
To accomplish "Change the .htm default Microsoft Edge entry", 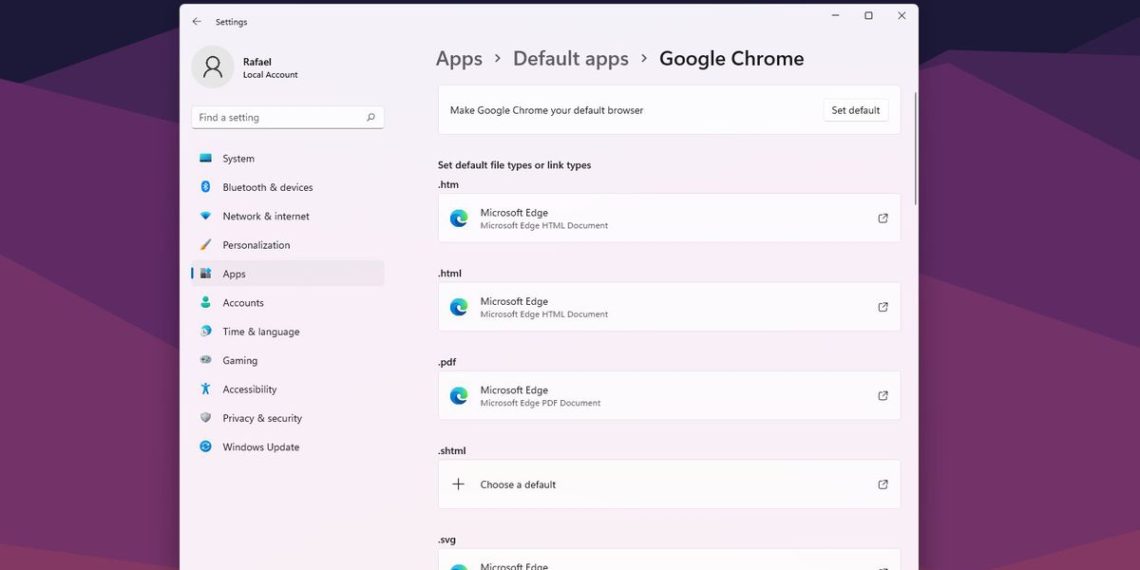I will 669,218.
